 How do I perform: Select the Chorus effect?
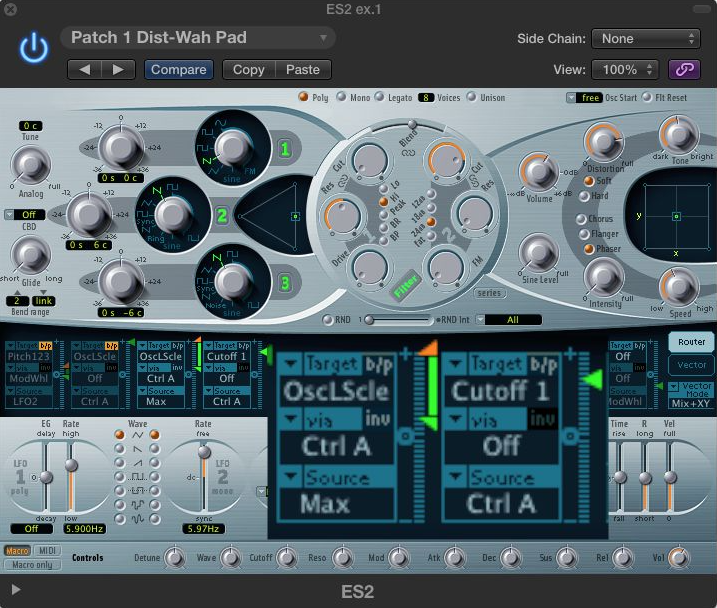point(581,219)
